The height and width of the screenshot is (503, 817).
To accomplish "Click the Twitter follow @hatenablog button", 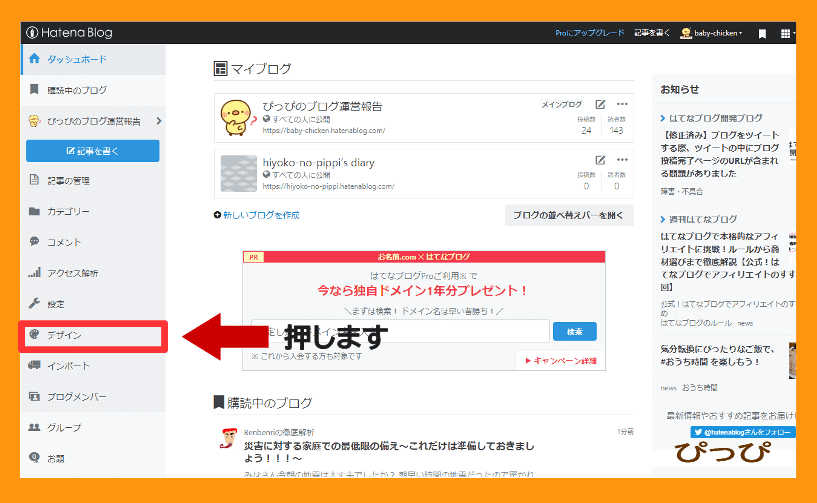I will (742, 432).
